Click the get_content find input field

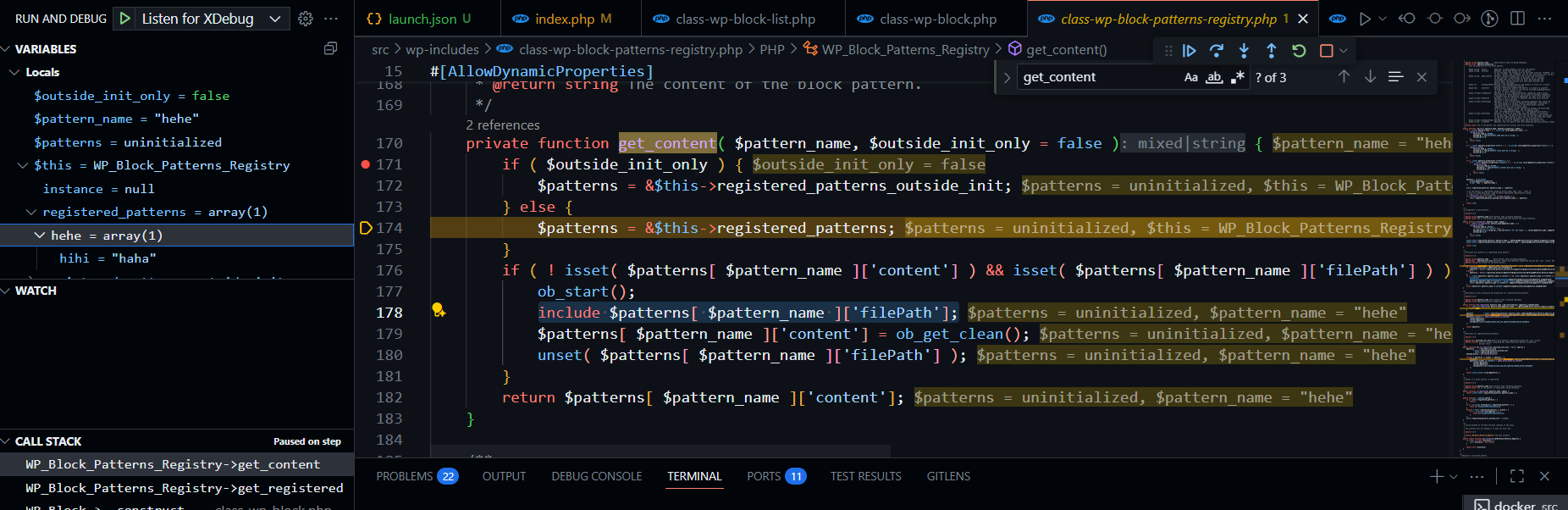[1096, 77]
